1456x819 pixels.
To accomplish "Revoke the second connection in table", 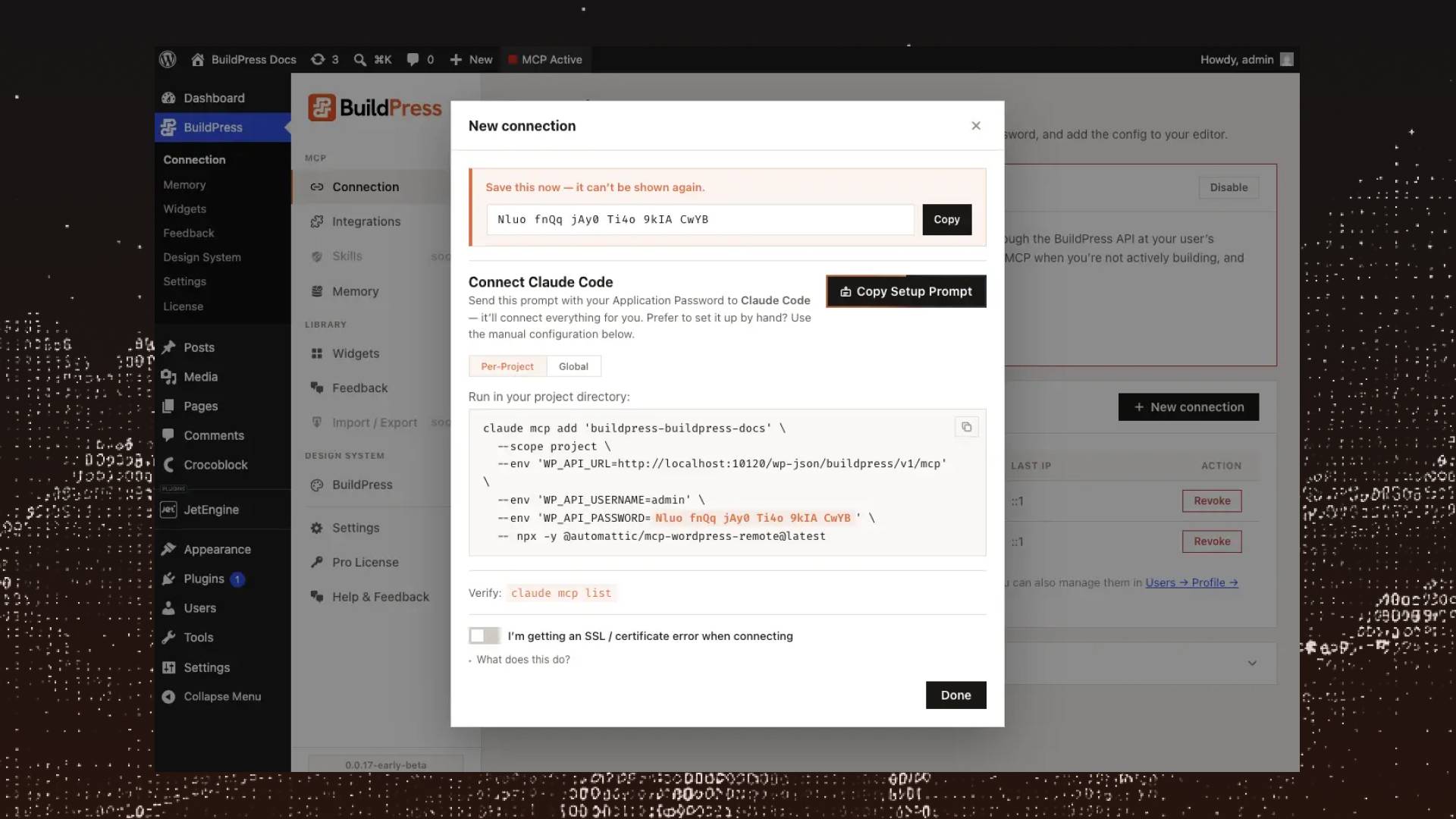I will coord(1212,541).
